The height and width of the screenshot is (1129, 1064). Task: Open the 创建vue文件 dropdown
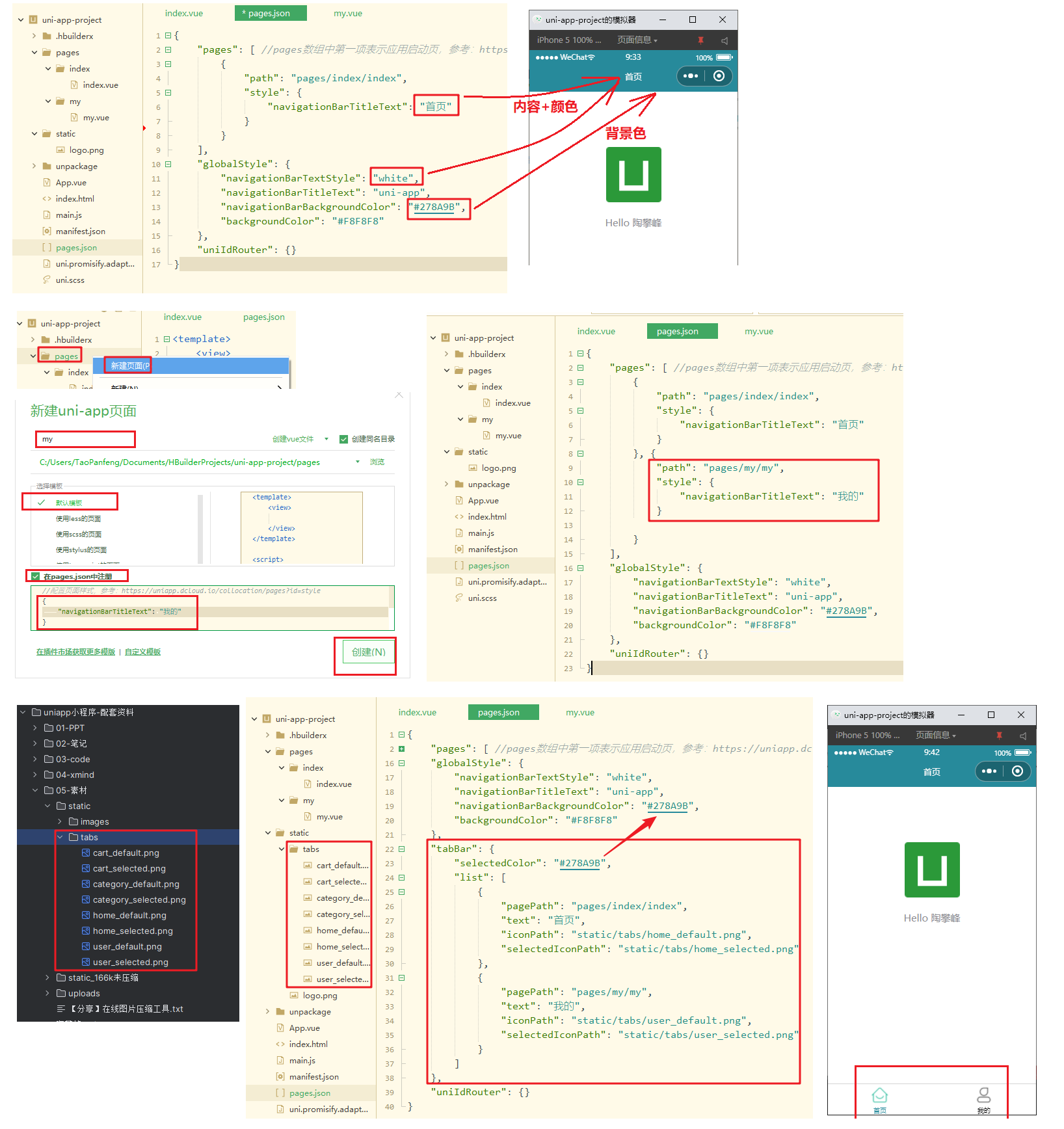(x=300, y=439)
